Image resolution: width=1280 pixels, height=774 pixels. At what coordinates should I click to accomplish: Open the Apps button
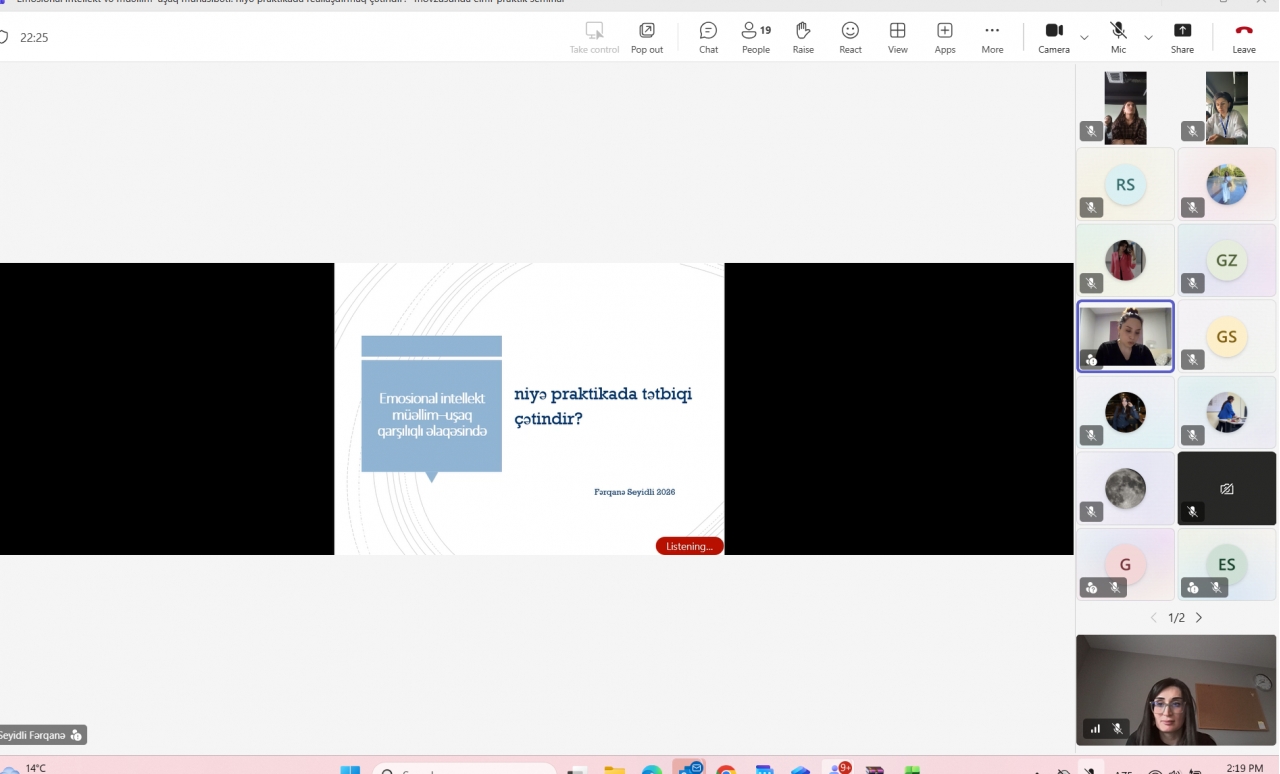tap(945, 37)
